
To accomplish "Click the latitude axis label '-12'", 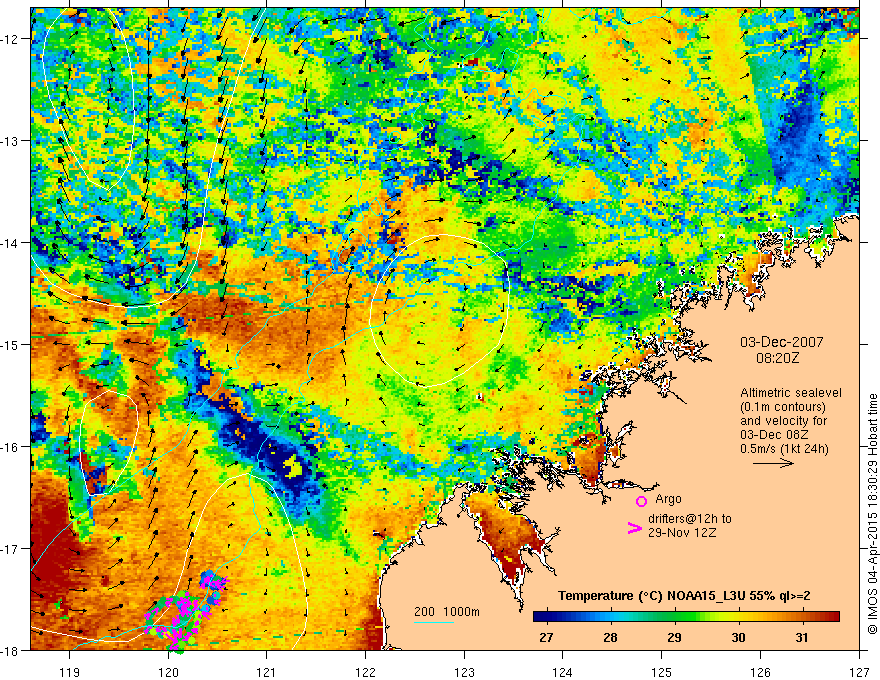I will click(x=11, y=39).
